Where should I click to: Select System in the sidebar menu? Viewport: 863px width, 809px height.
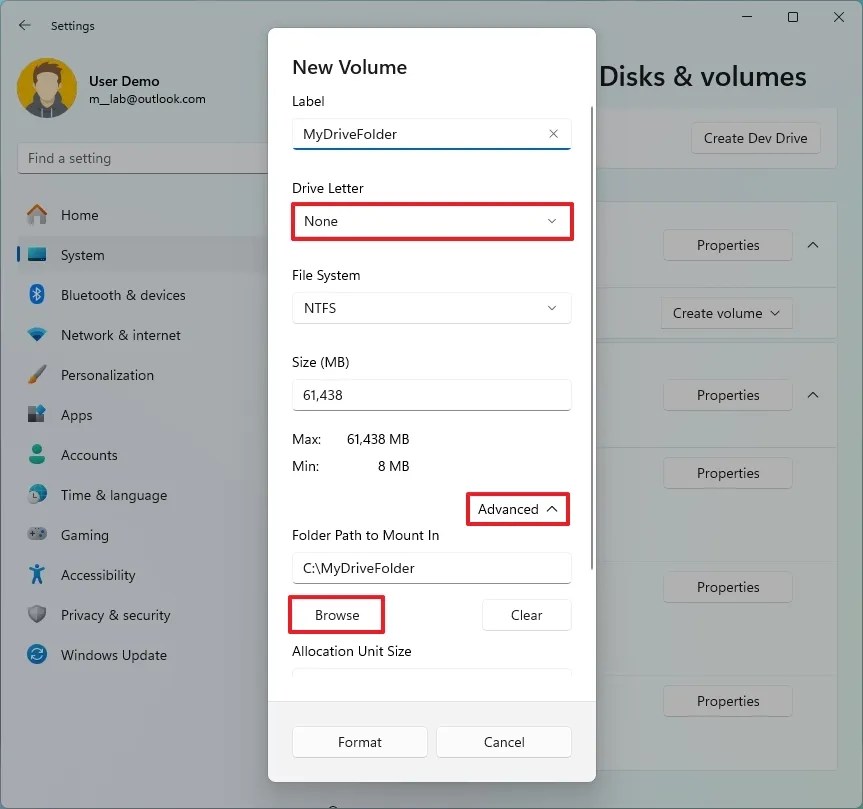coord(37,255)
